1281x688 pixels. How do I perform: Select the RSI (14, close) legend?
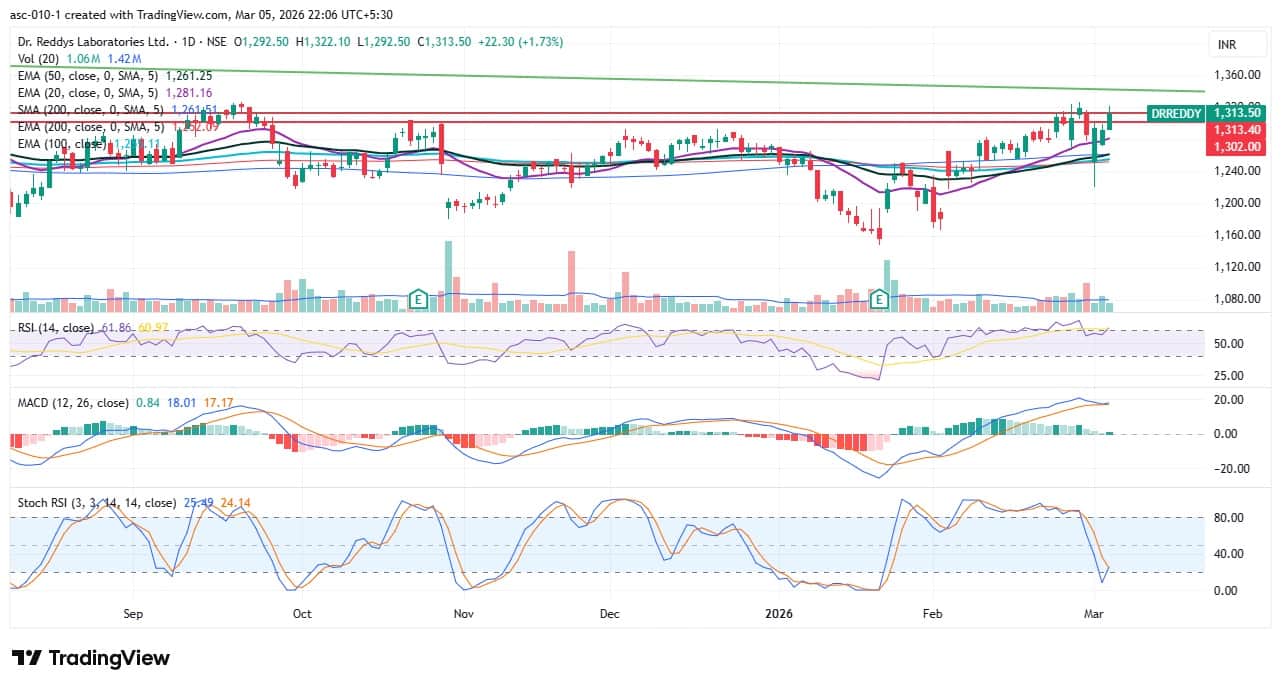56,328
